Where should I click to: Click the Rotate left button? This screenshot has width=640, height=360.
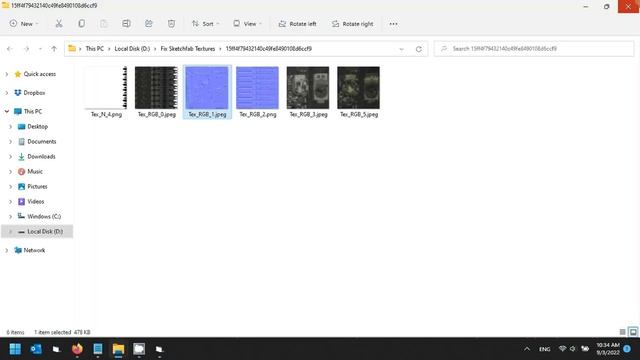click(x=297, y=24)
